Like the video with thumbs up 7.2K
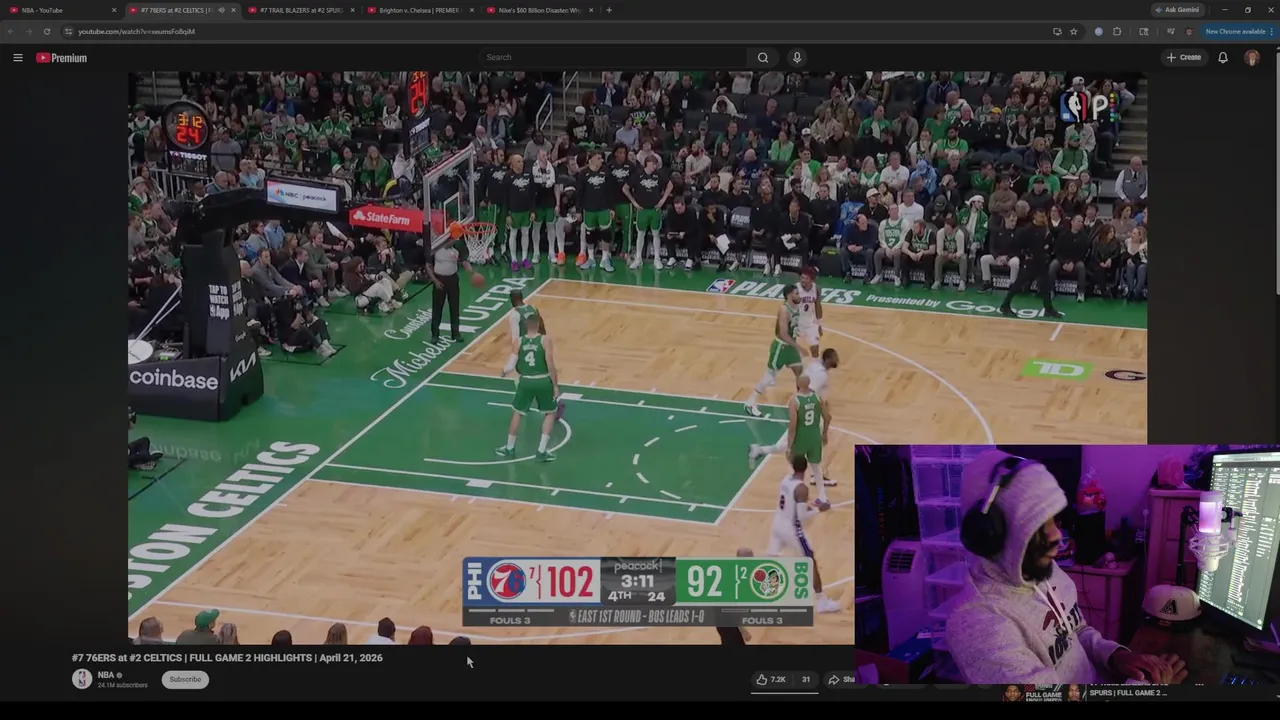Image resolution: width=1280 pixels, height=720 pixels. pos(771,680)
